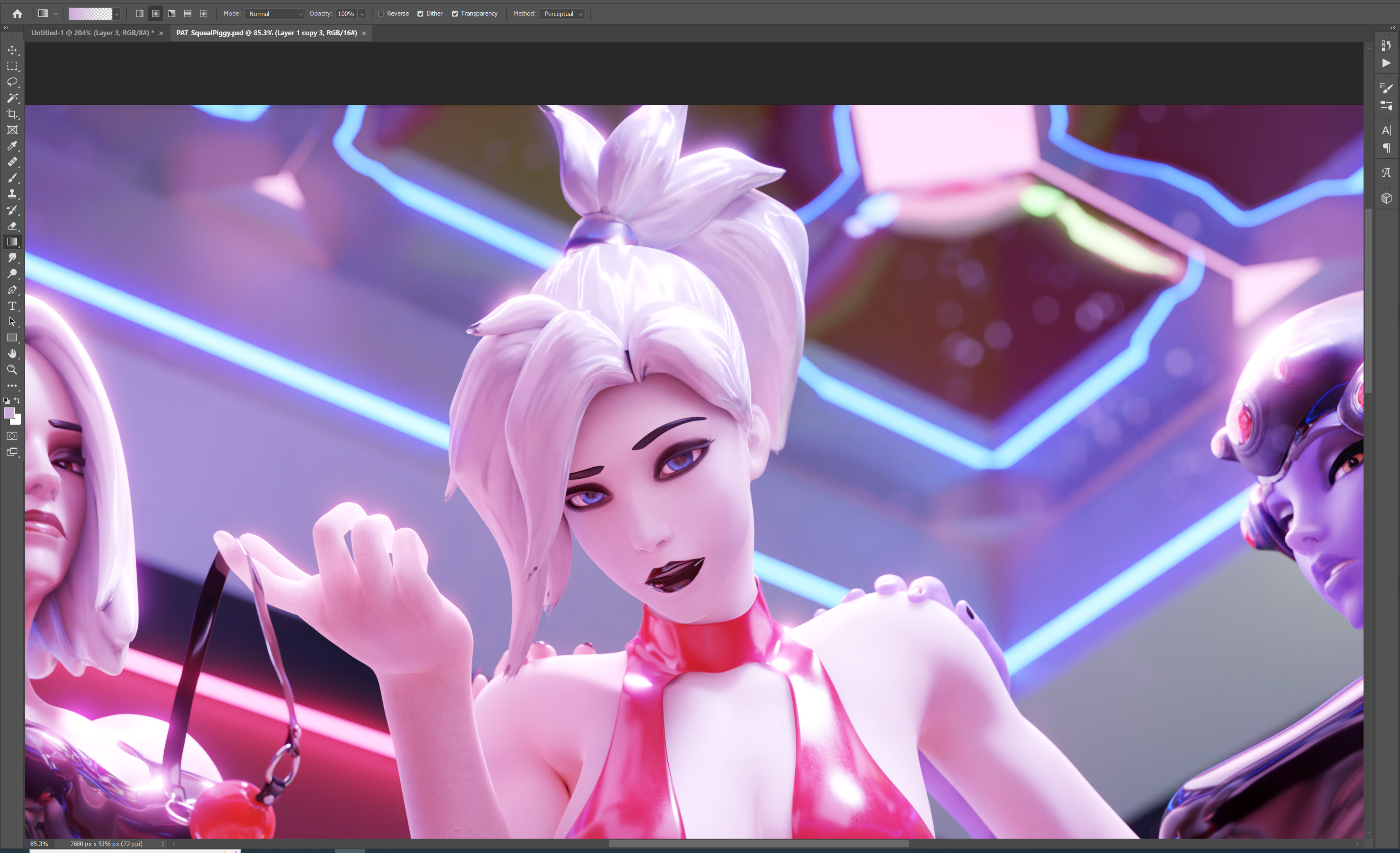Choose the Reflected Gradient style
This screenshot has width=1400, height=853.
pos(188,14)
